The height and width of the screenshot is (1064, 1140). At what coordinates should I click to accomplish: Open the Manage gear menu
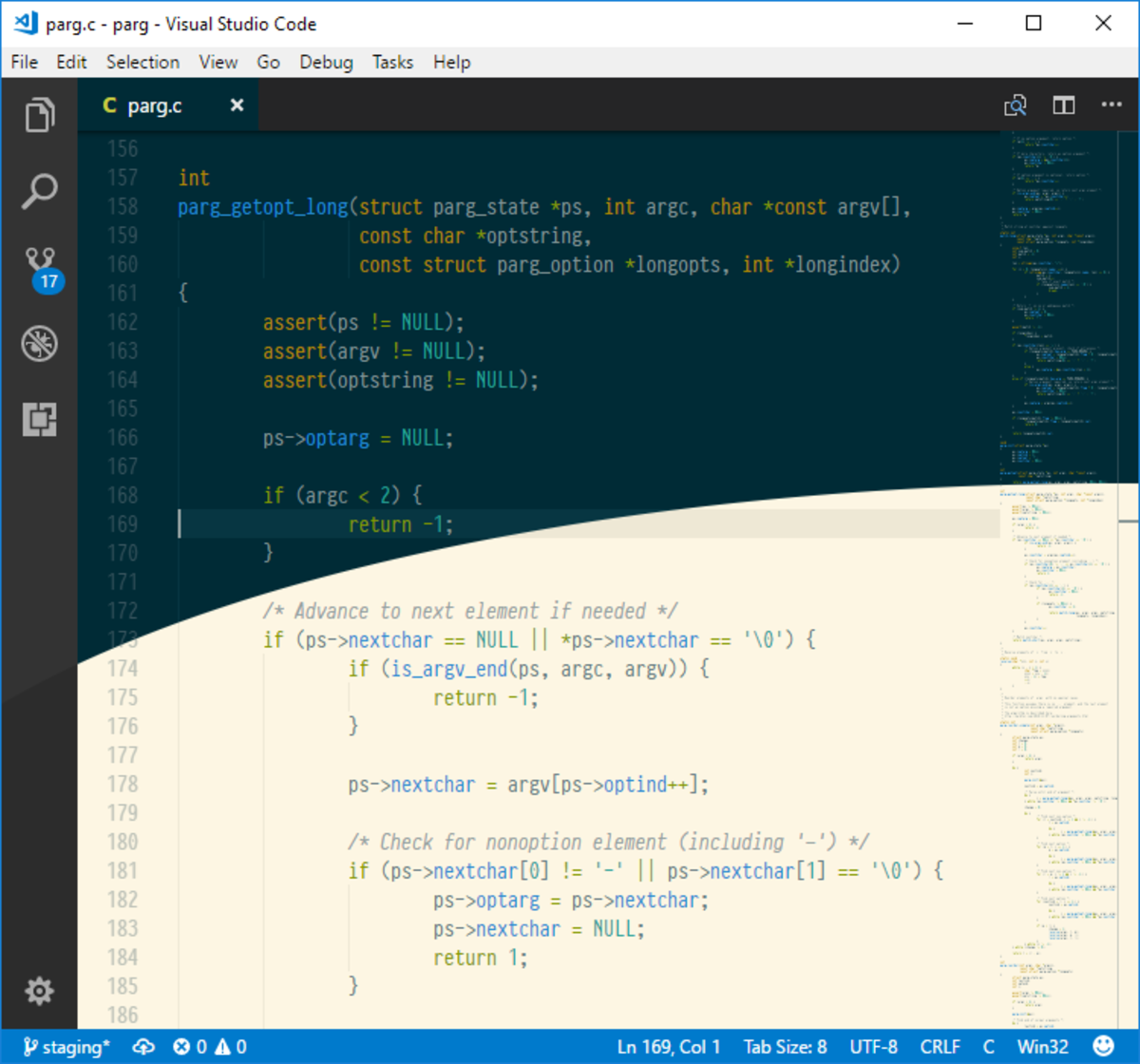[39, 991]
